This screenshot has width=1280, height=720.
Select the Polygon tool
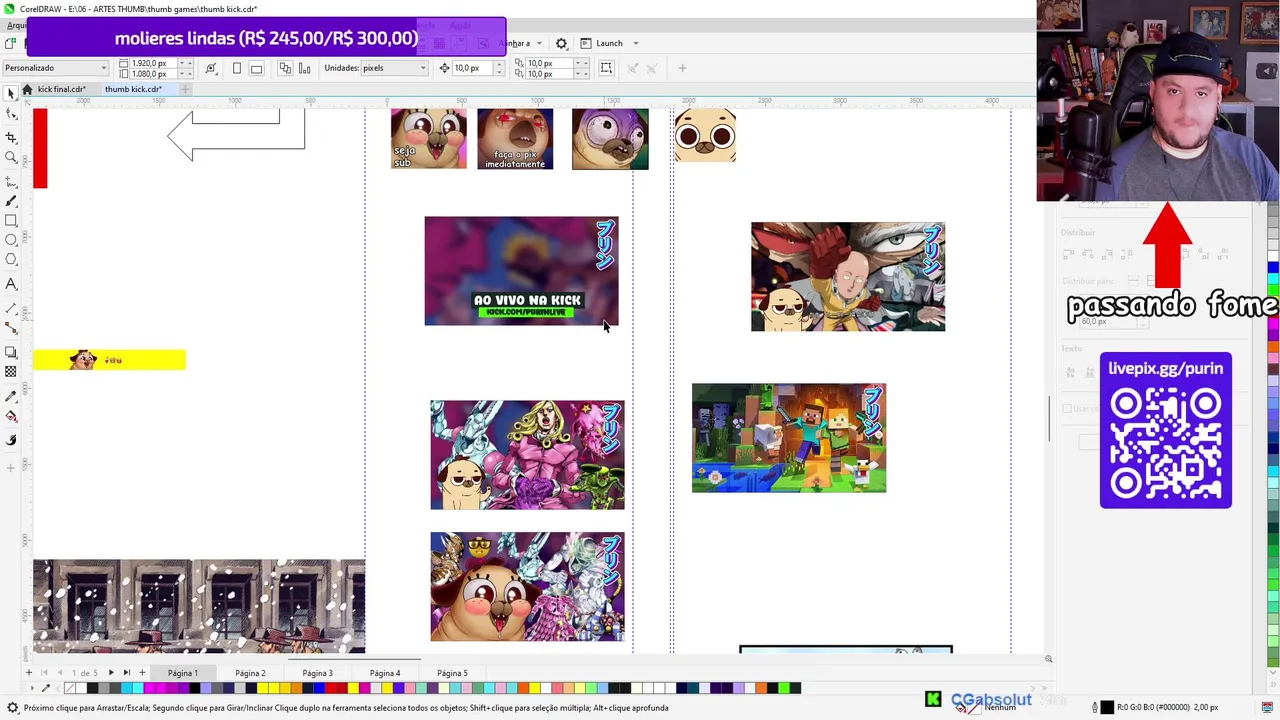11,260
